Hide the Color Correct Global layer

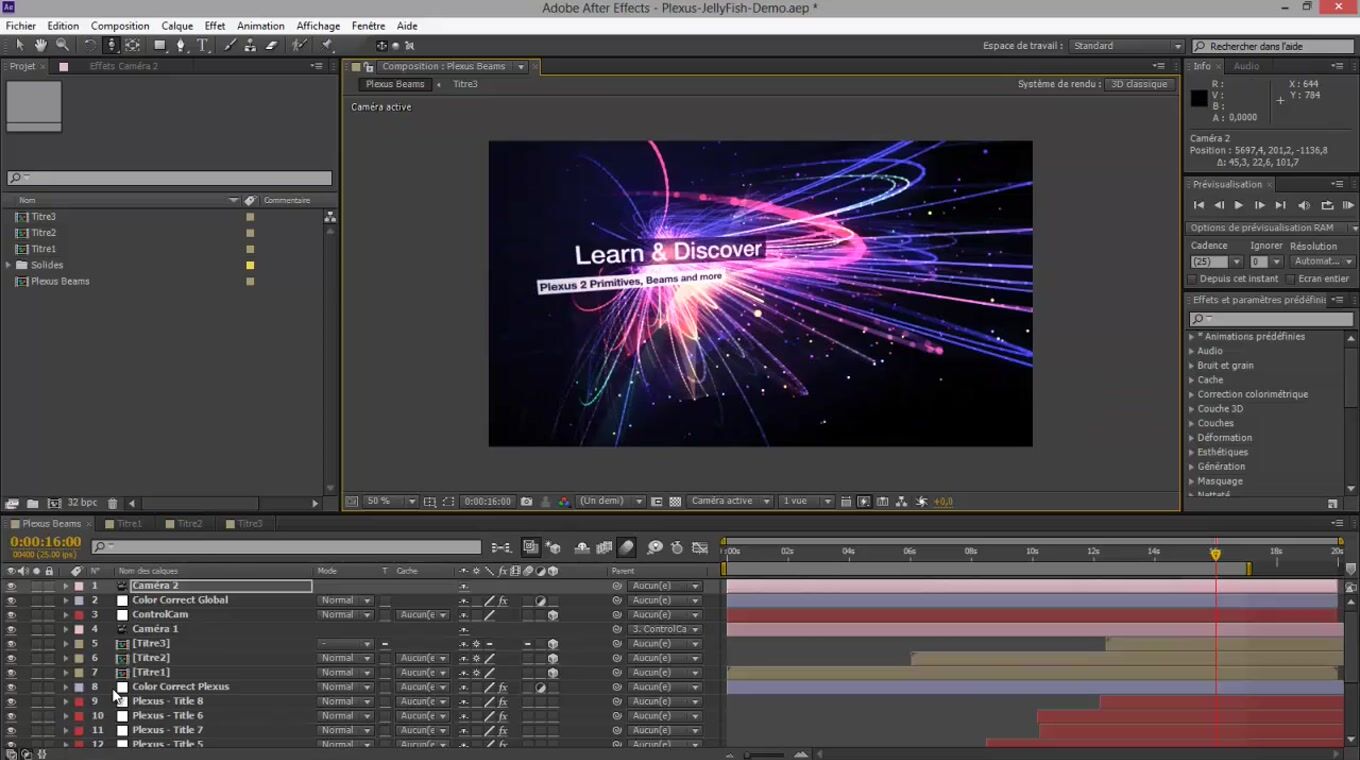[x=11, y=600]
